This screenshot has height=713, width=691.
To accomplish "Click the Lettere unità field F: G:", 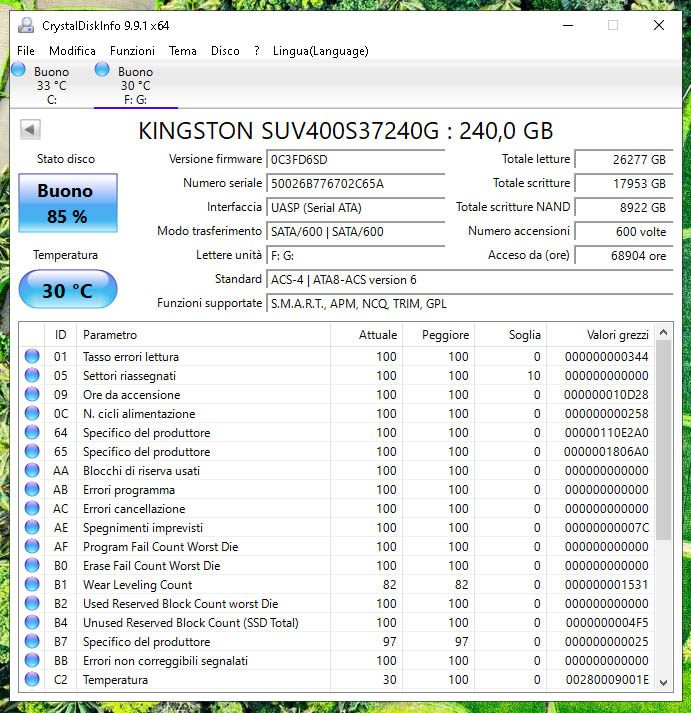I will [x=355, y=256].
